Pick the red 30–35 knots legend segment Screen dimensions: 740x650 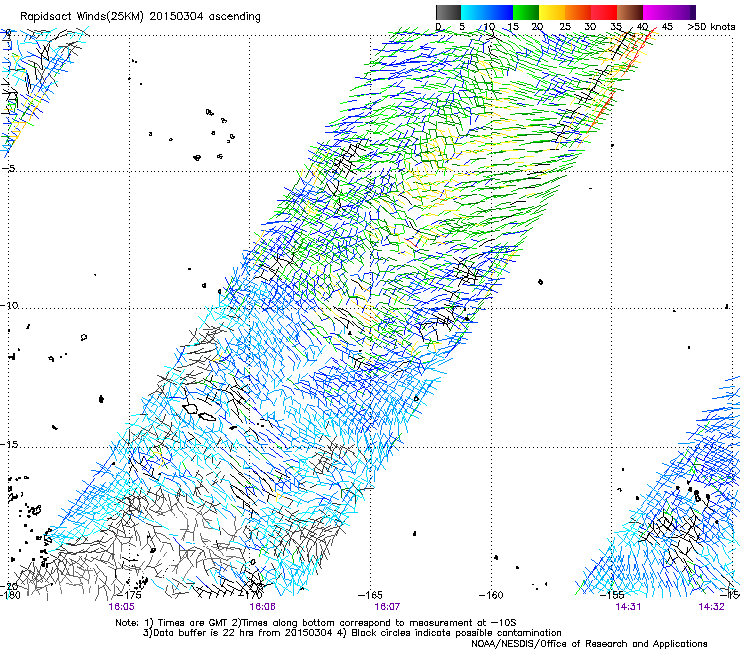pyautogui.click(x=604, y=12)
